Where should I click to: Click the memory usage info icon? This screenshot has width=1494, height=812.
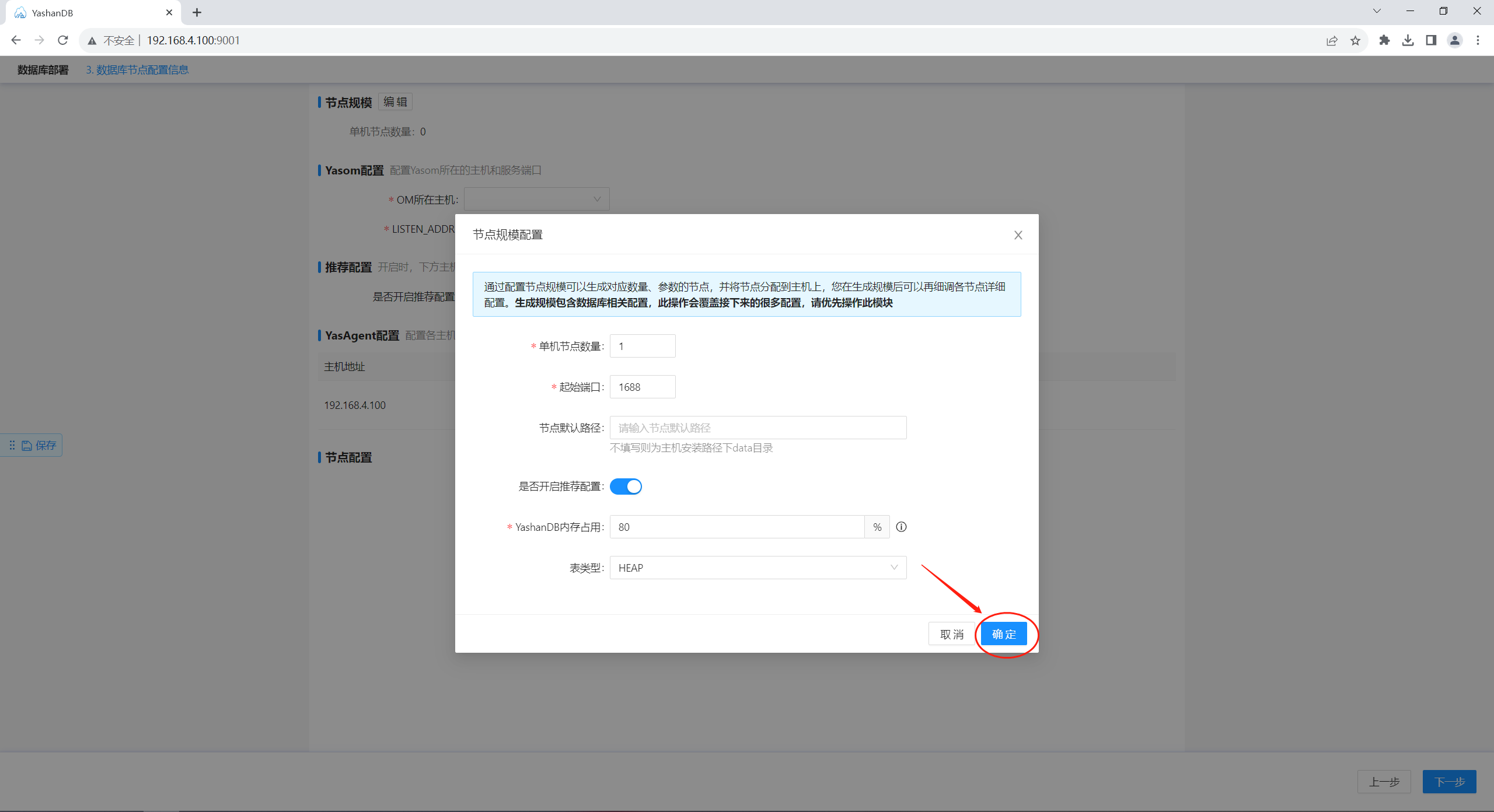(901, 527)
